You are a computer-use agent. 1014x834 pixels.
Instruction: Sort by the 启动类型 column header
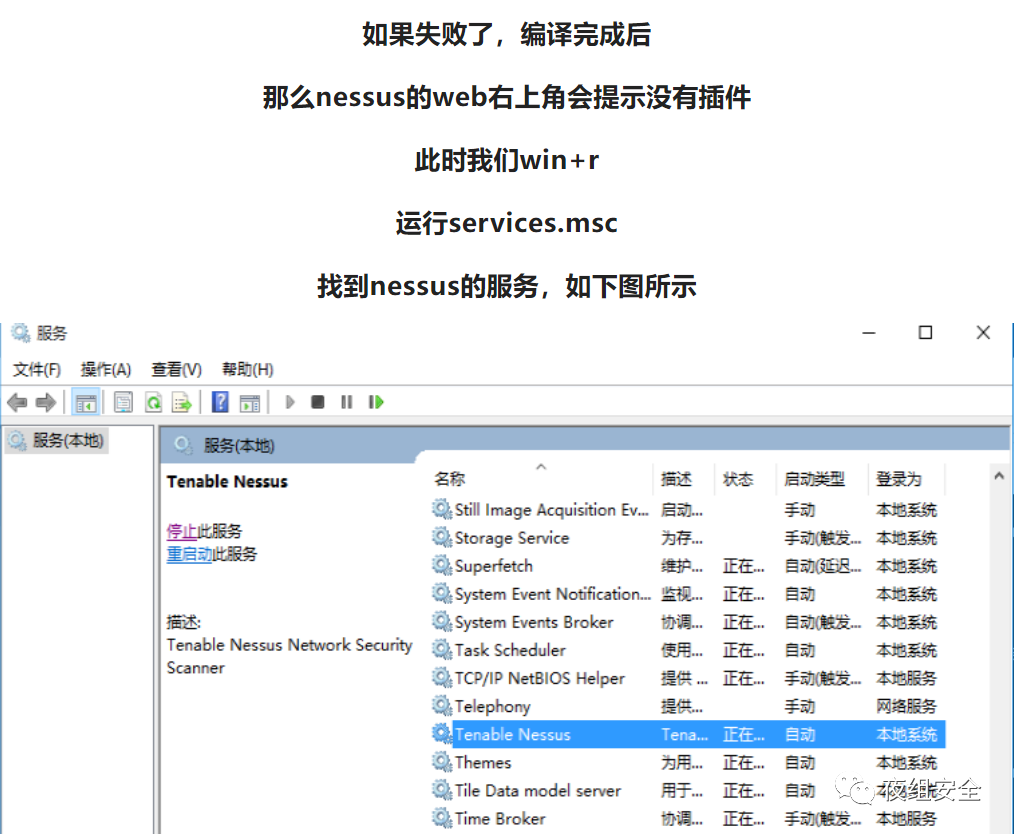(814, 479)
